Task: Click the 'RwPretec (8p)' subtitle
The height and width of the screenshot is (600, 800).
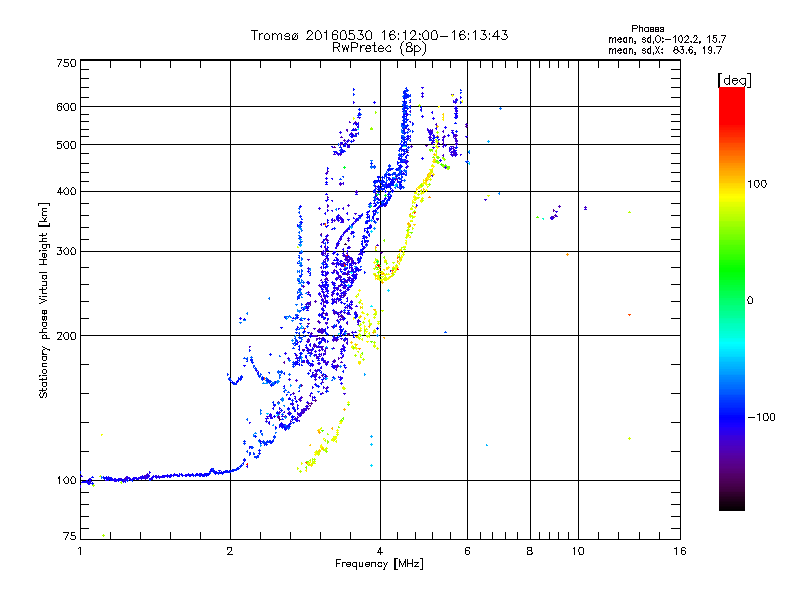Action: pos(379,48)
